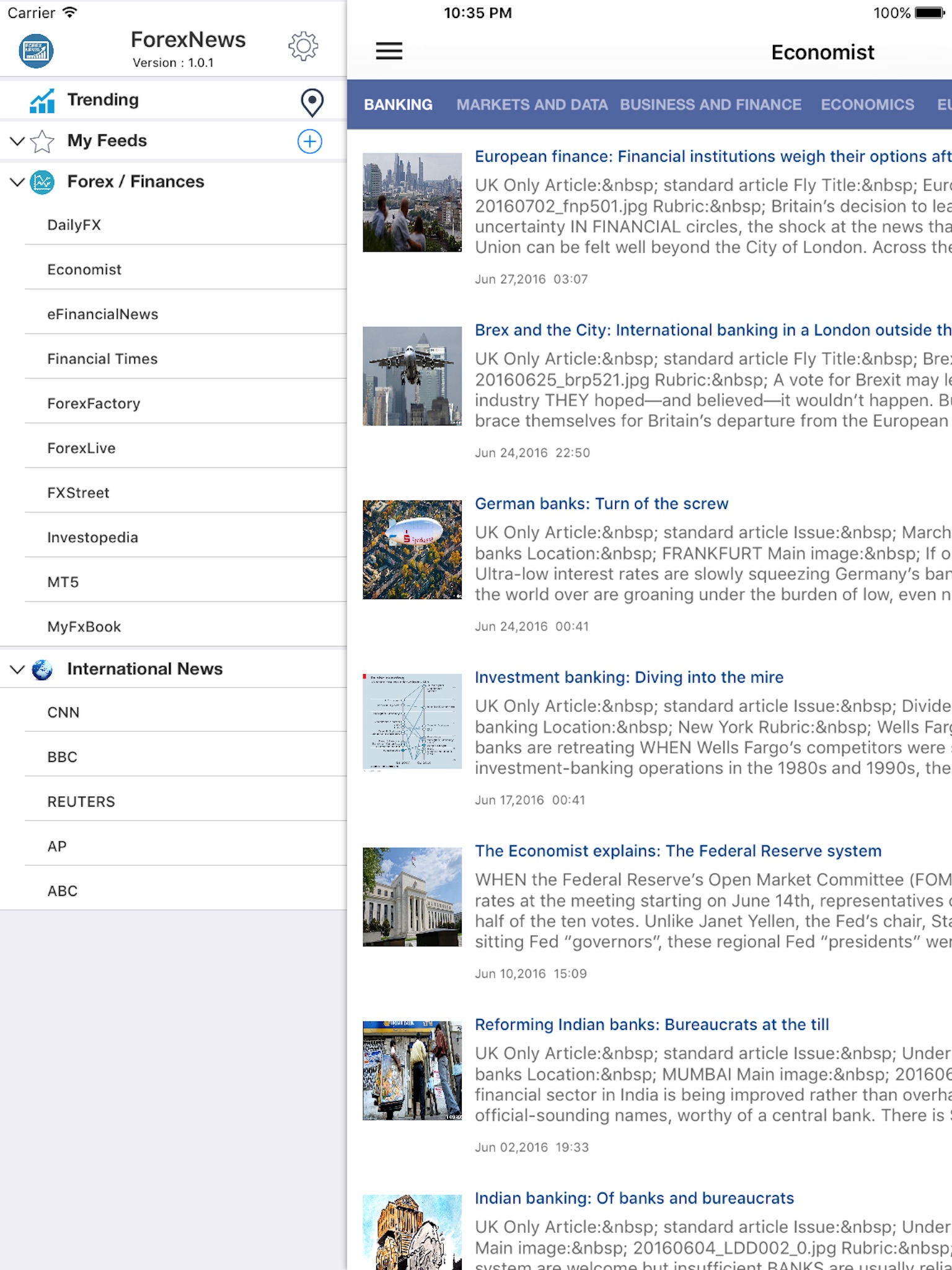Collapse the International News section chevron
Screen dimensions: 952x1270
[x=17, y=670]
